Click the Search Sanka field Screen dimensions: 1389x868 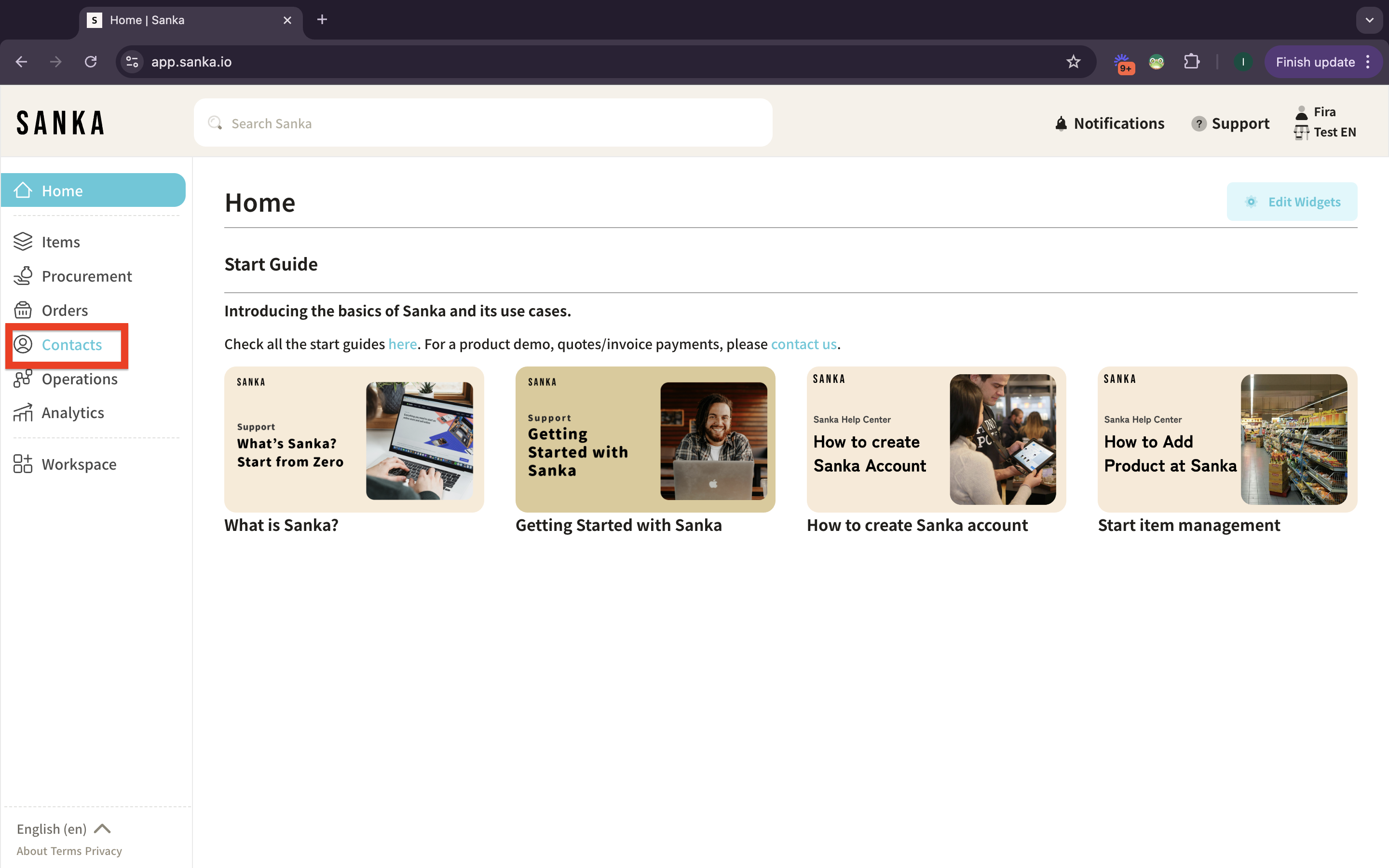[x=482, y=123]
